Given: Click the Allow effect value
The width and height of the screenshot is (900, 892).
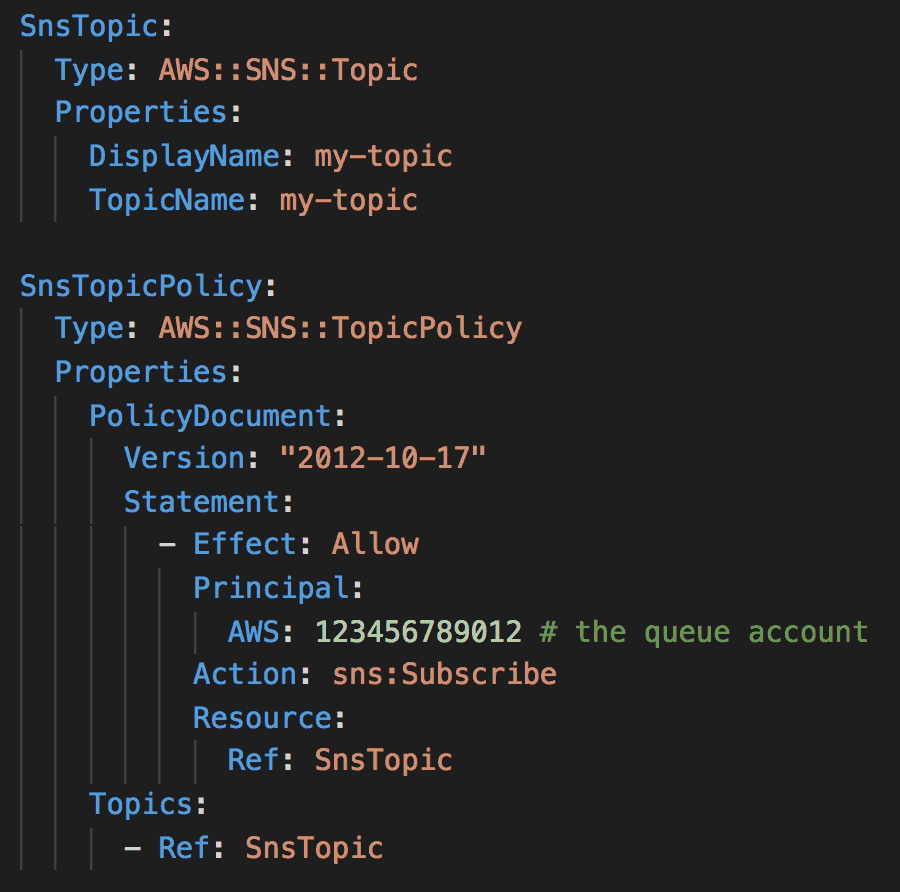Looking at the screenshot, I should point(375,544).
